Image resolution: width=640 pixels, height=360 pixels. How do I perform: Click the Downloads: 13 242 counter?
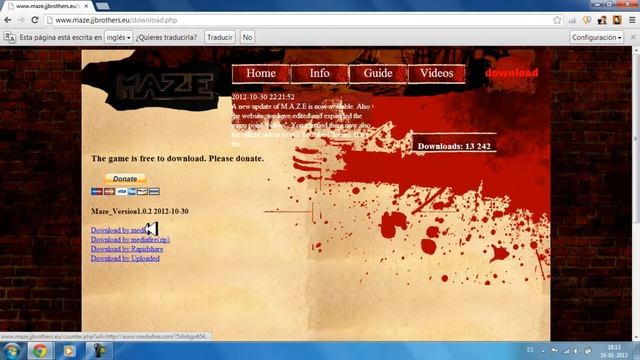pos(454,146)
